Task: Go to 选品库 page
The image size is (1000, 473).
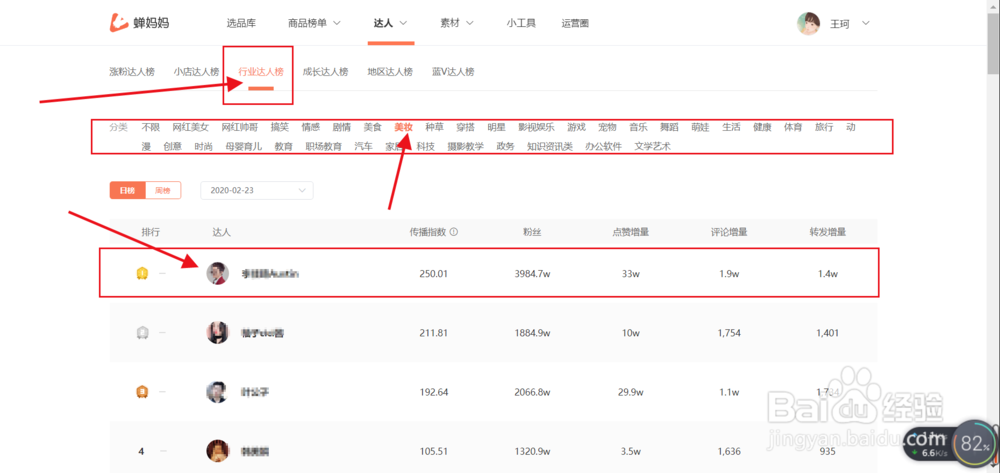Action: (241, 24)
